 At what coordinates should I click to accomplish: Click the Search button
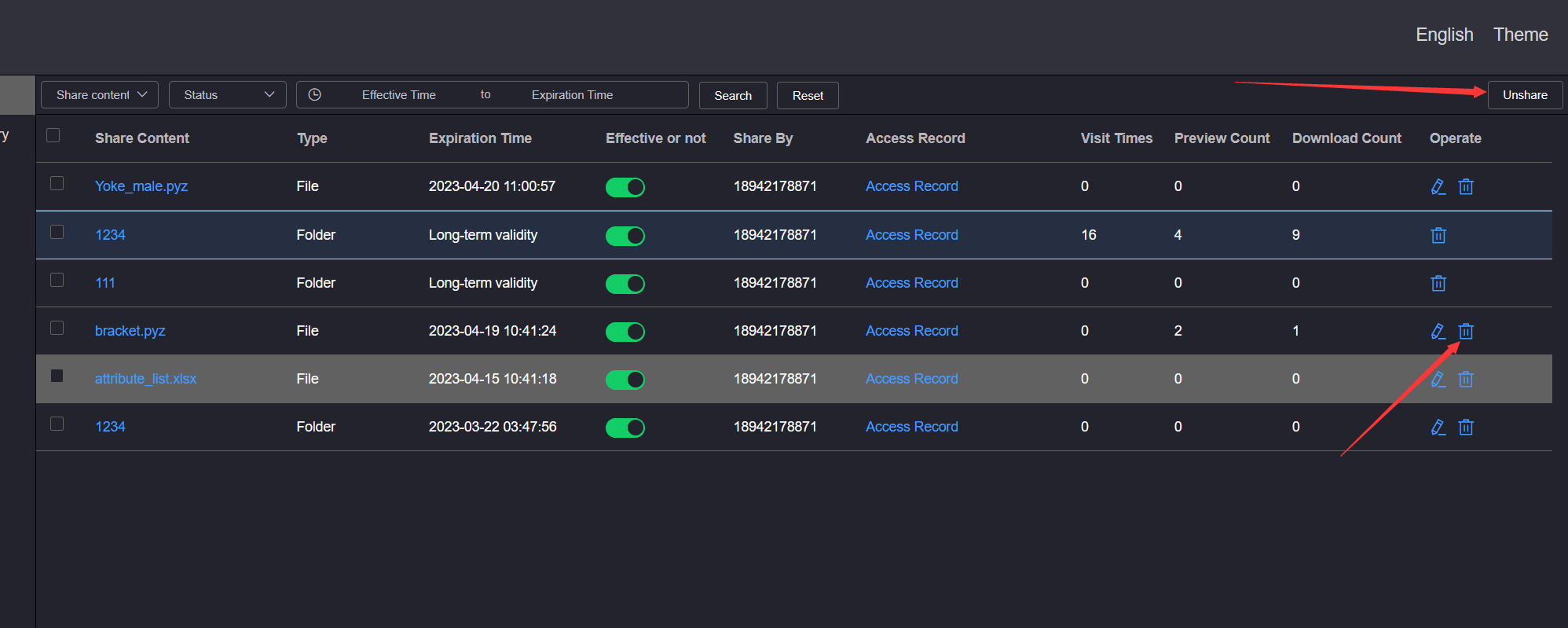pos(733,95)
